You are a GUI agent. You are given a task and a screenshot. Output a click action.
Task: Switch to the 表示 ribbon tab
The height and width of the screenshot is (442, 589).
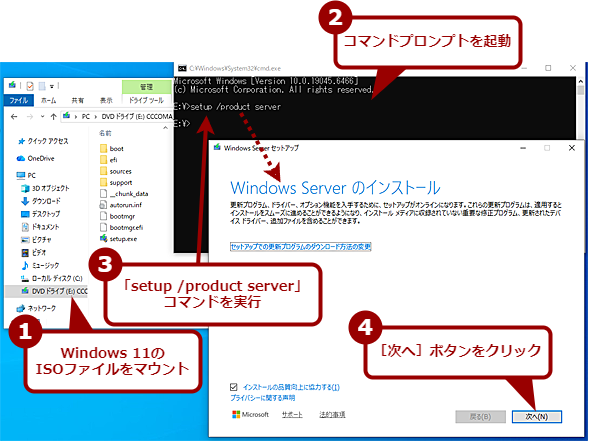[x=106, y=100]
